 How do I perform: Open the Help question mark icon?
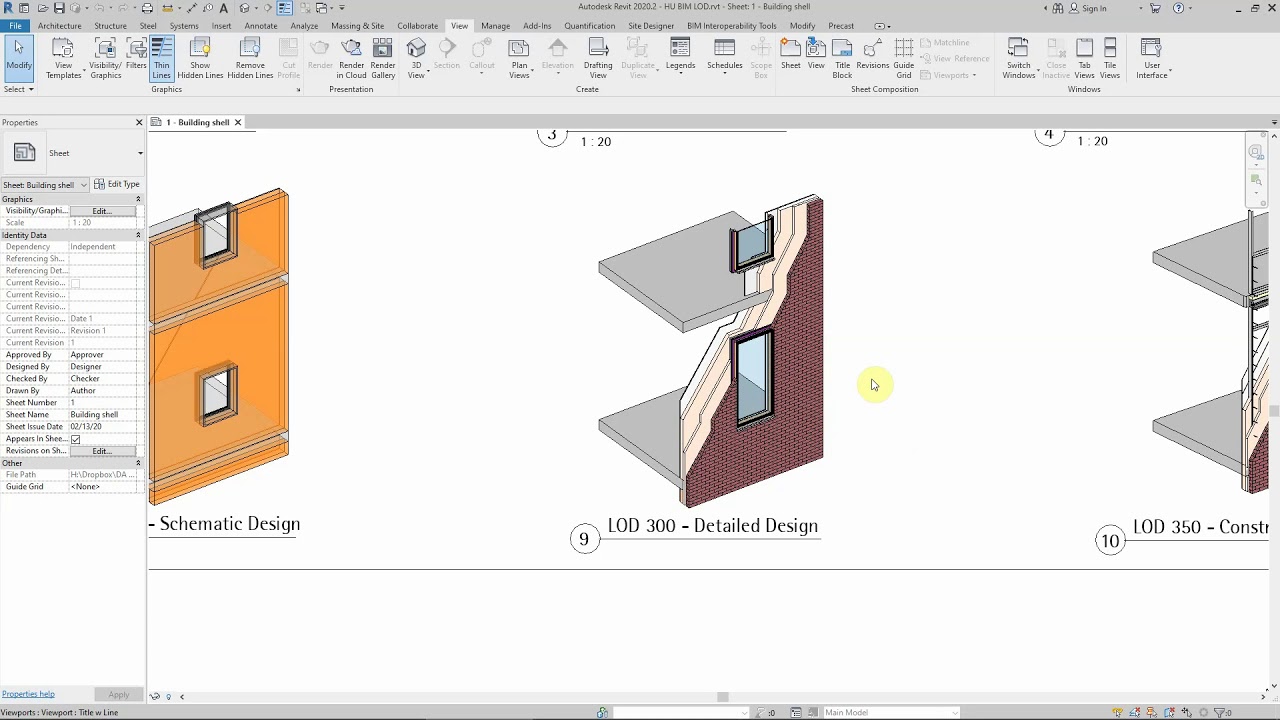click(x=1178, y=8)
